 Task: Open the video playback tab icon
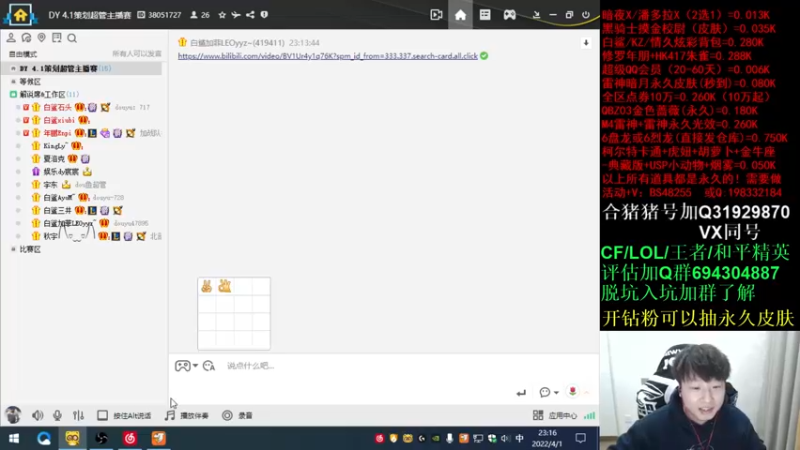[436, 15]
